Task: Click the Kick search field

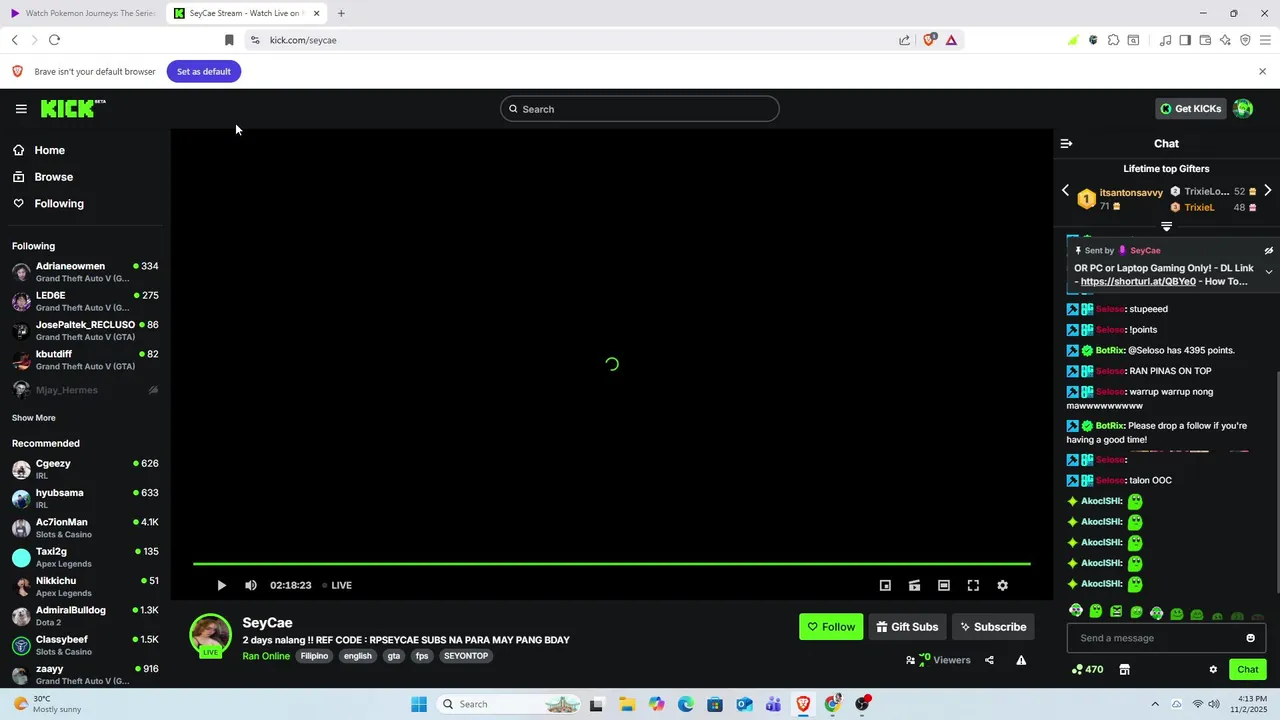Action: pos(640,109)
